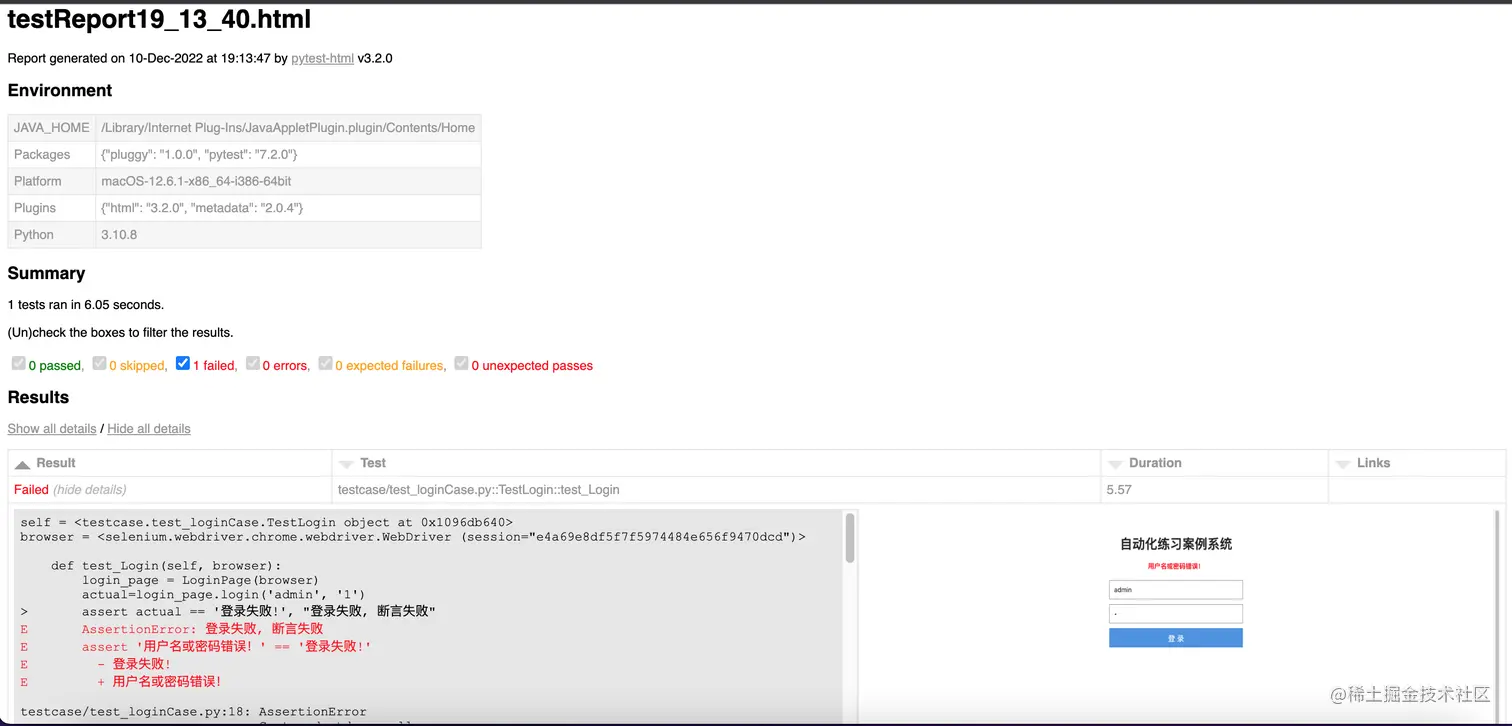Viewport: 1512px width, 726px height.
Task: Click the duration value 5.57
Action: pos(1119,490)
